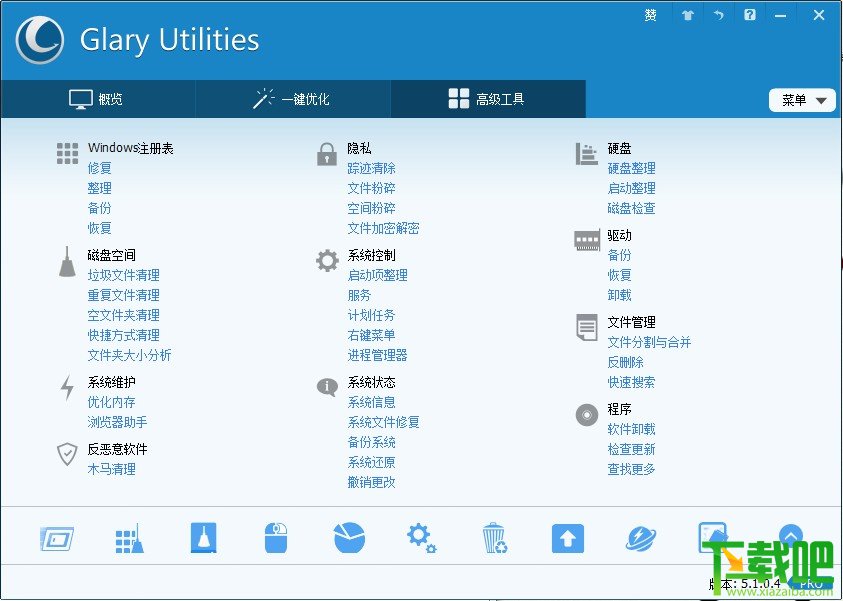Select the planet icon in bottom toolbar
The image size is (843, 601).
pos(641,537)
